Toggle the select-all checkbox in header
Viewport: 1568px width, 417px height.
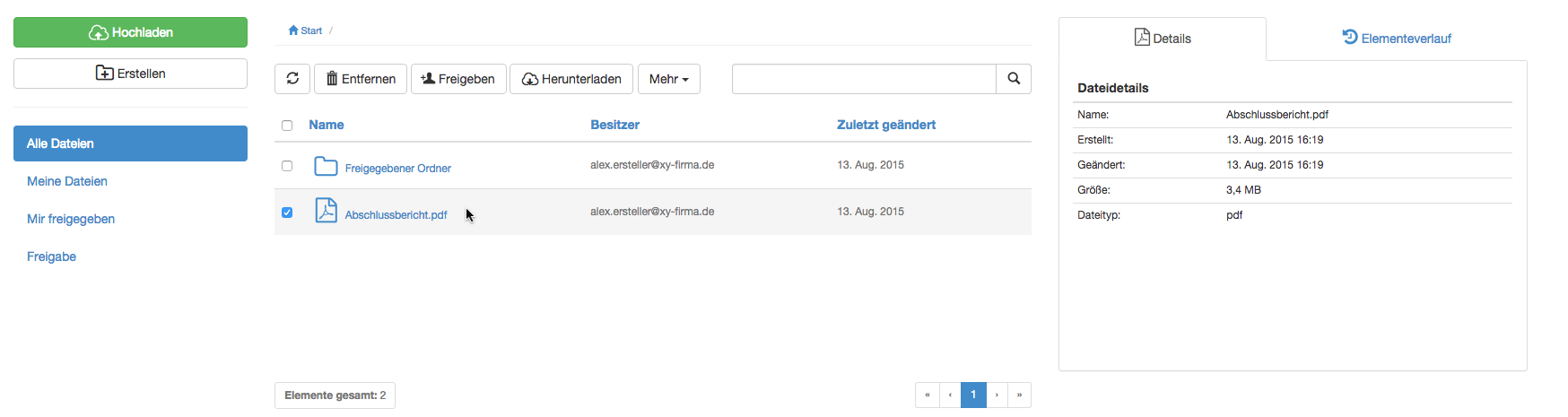(287, 126)
